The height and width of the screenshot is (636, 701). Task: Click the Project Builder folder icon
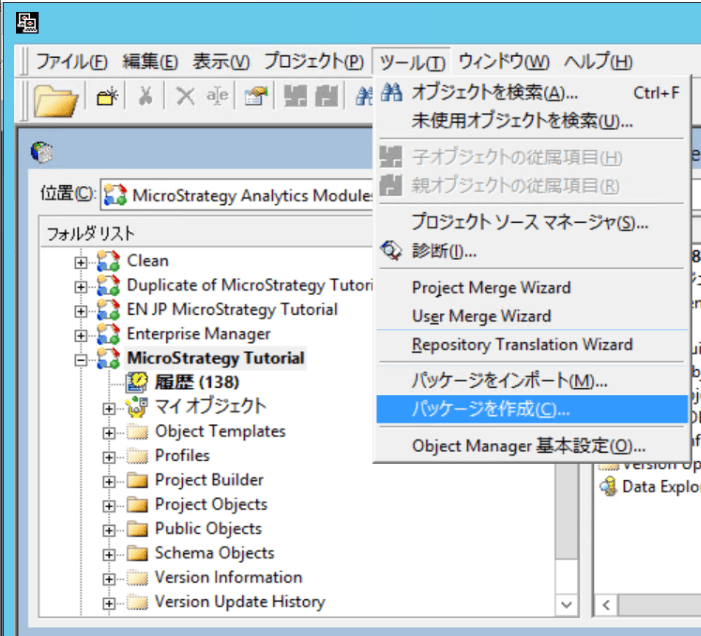[x=137, y=480]
